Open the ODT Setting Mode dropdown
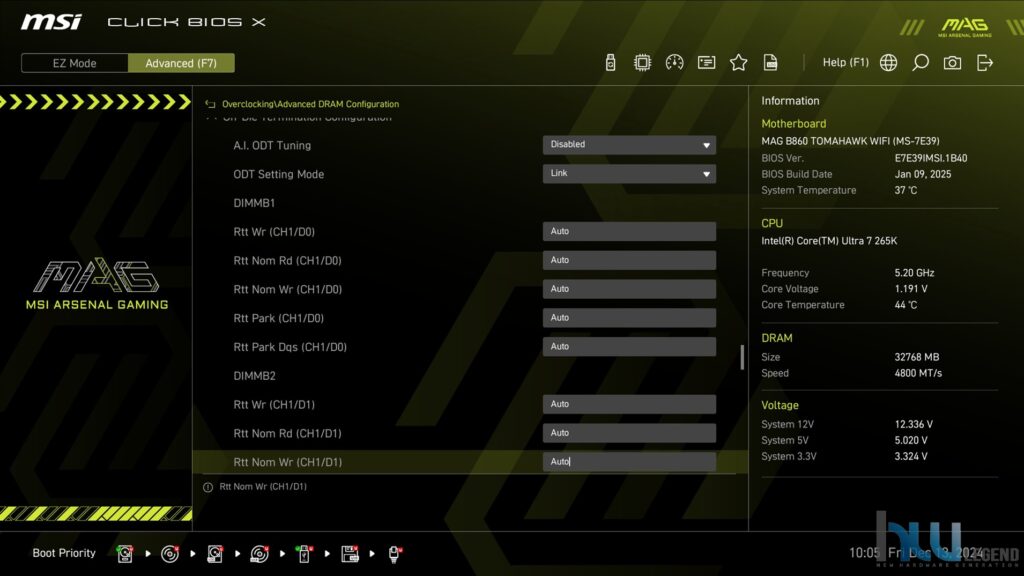This screenshot has width=1024, height=576. pos(629,174)
